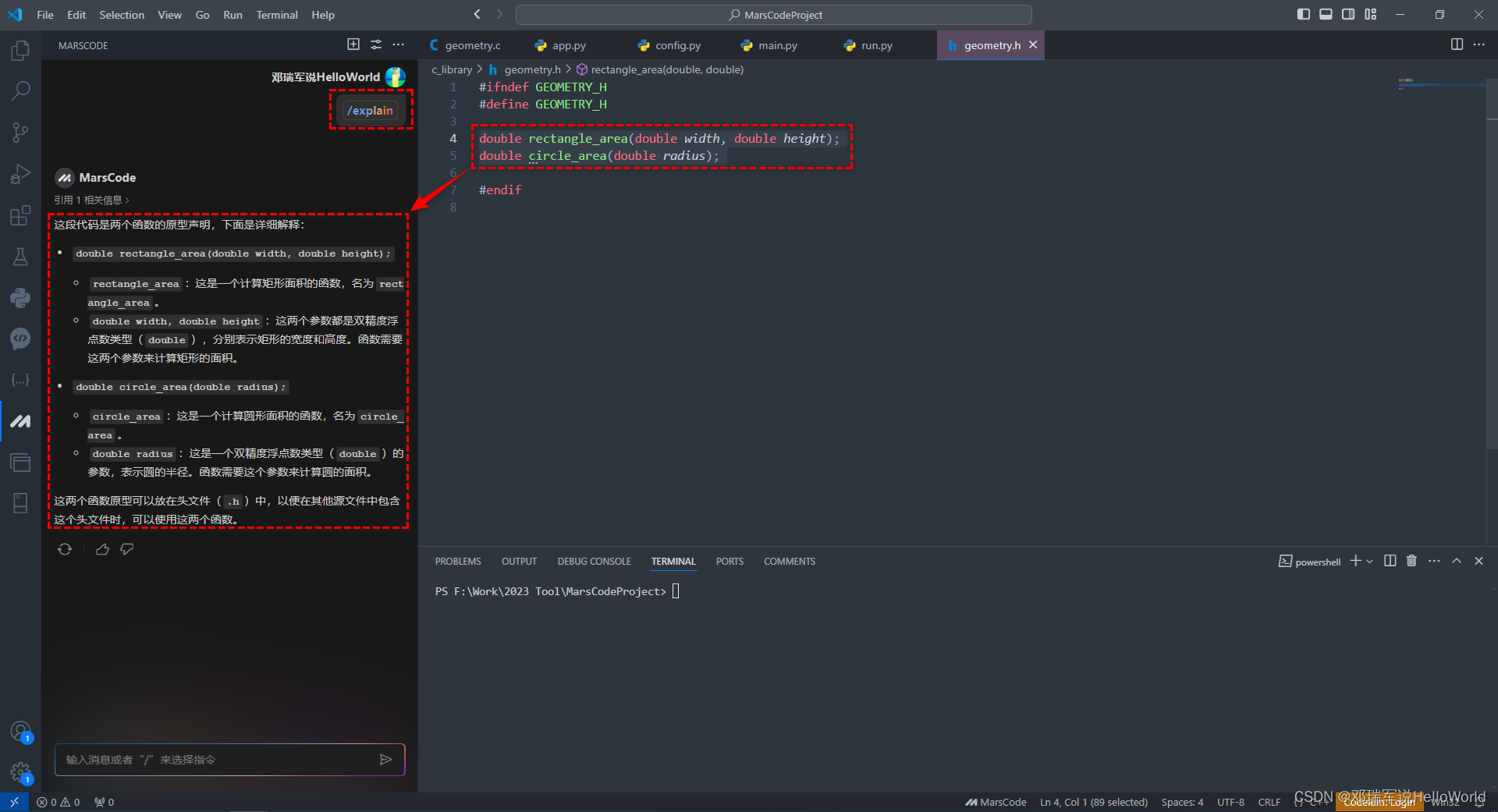Maximize the terminal panel with chevron up
1498x812 pixels.
coord(1457,561)
